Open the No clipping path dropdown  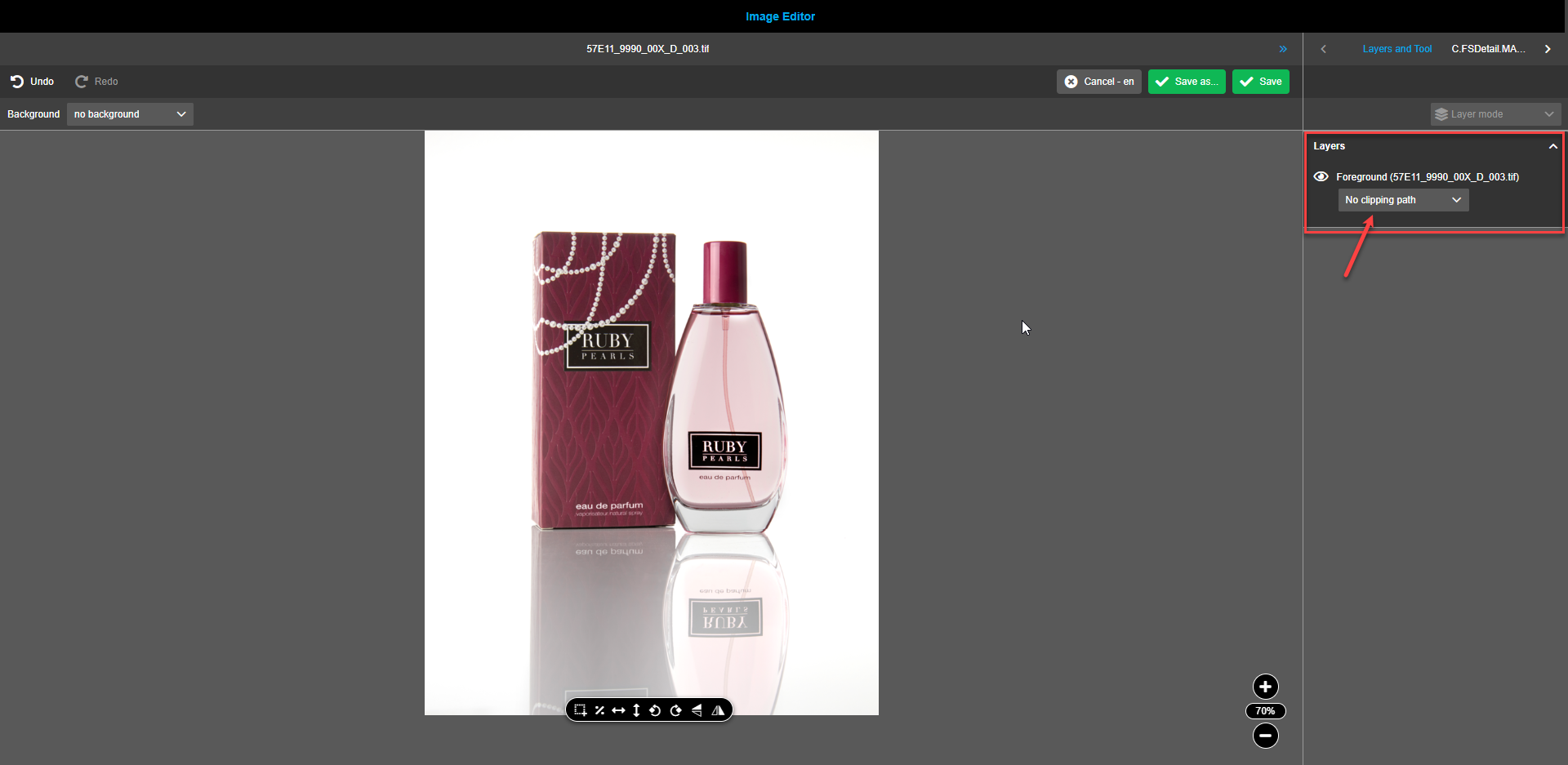pos(1402,199)
